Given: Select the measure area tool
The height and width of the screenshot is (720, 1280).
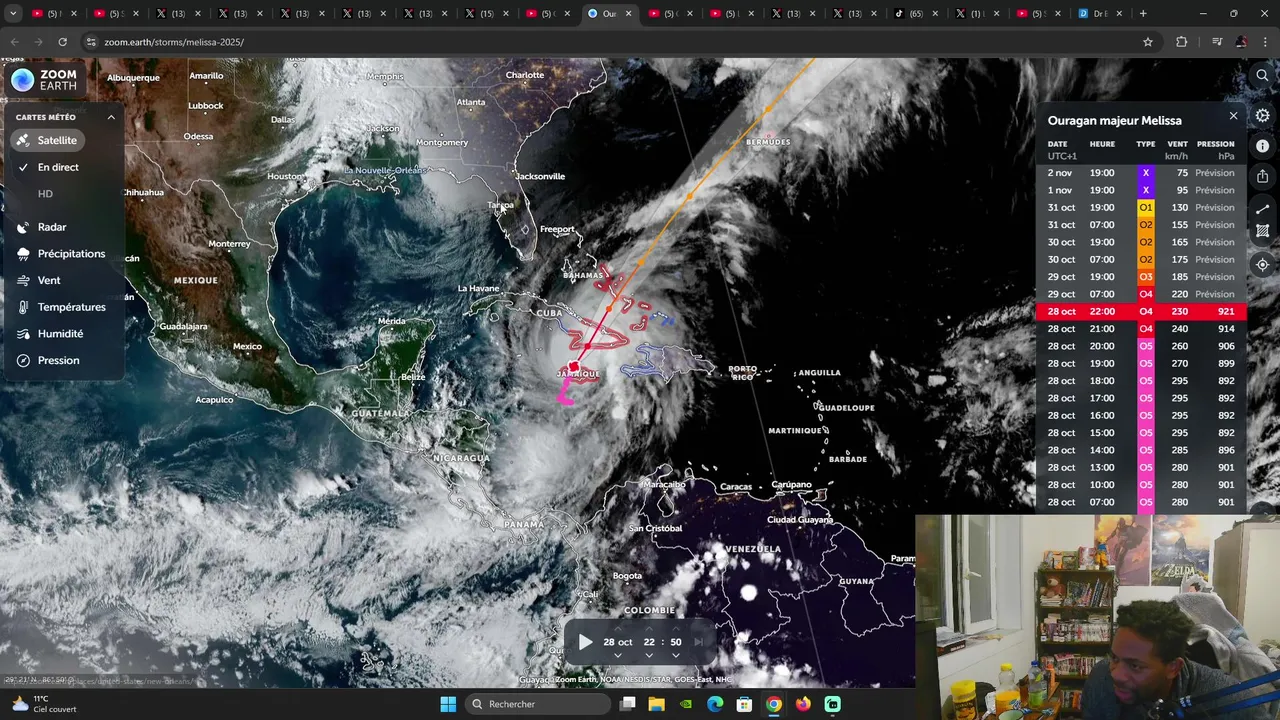Looking at the screenshot, I should pyautogui.click(x=1263, y=231).
